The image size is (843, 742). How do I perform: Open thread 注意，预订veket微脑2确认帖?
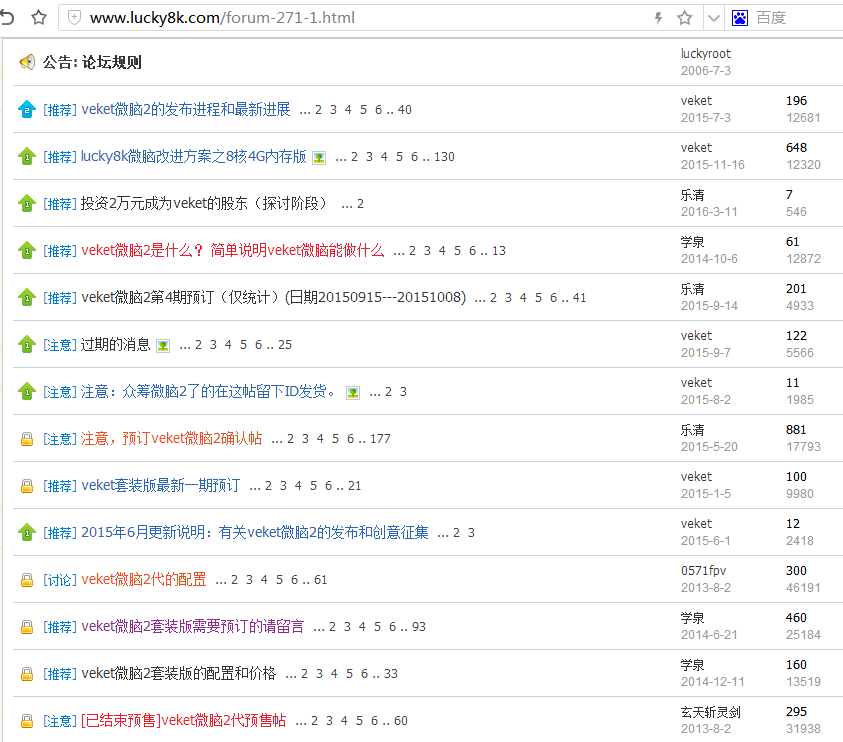[172, 439]
